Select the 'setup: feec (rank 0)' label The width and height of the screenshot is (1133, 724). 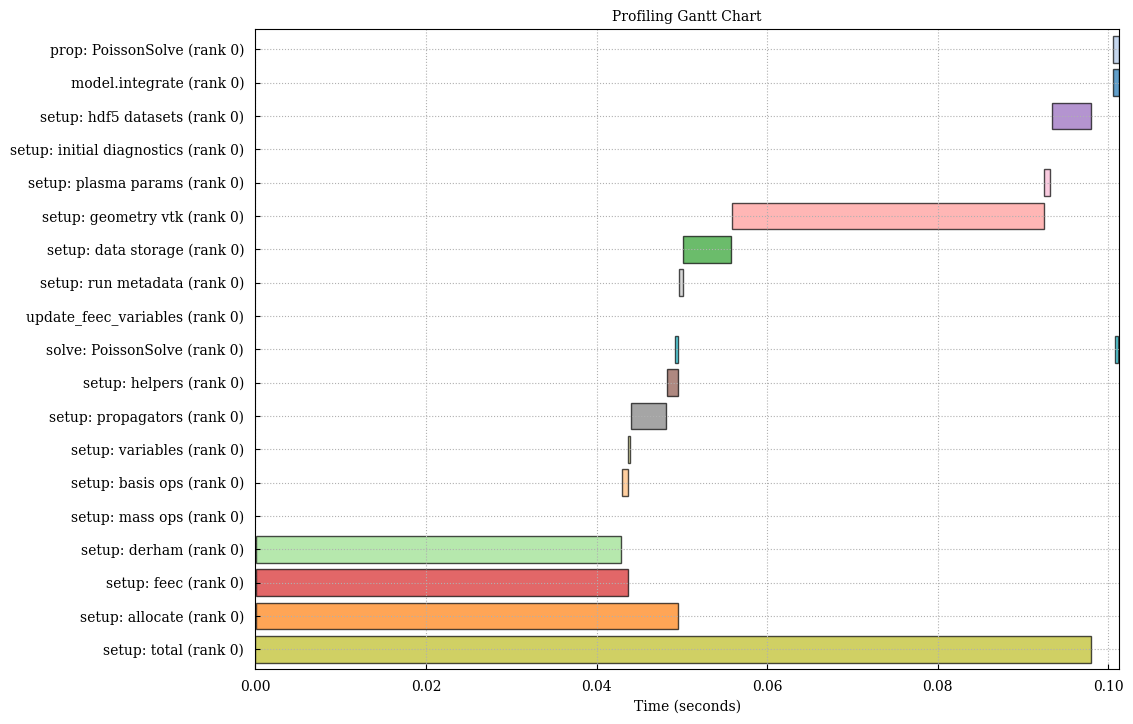175,583
